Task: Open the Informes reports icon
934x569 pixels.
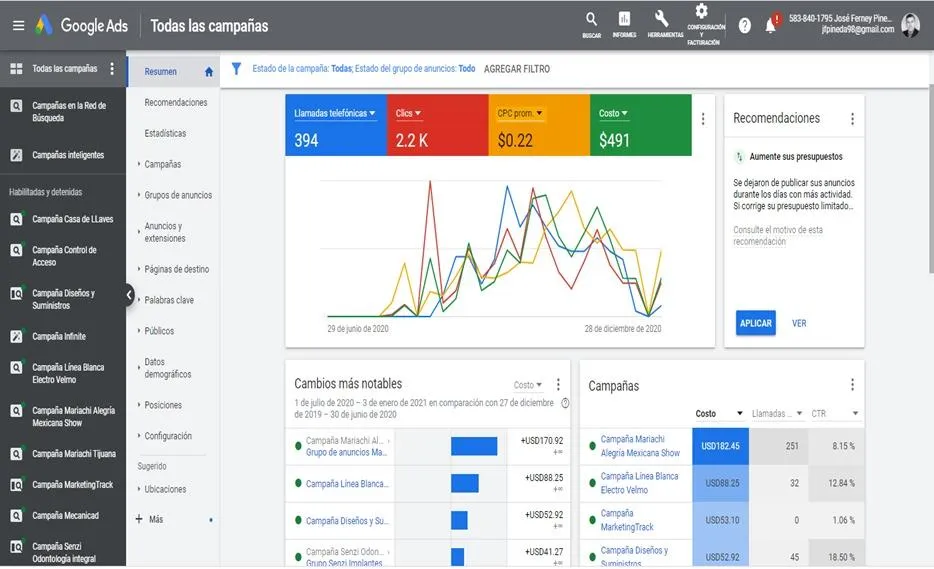Action: 624,26
